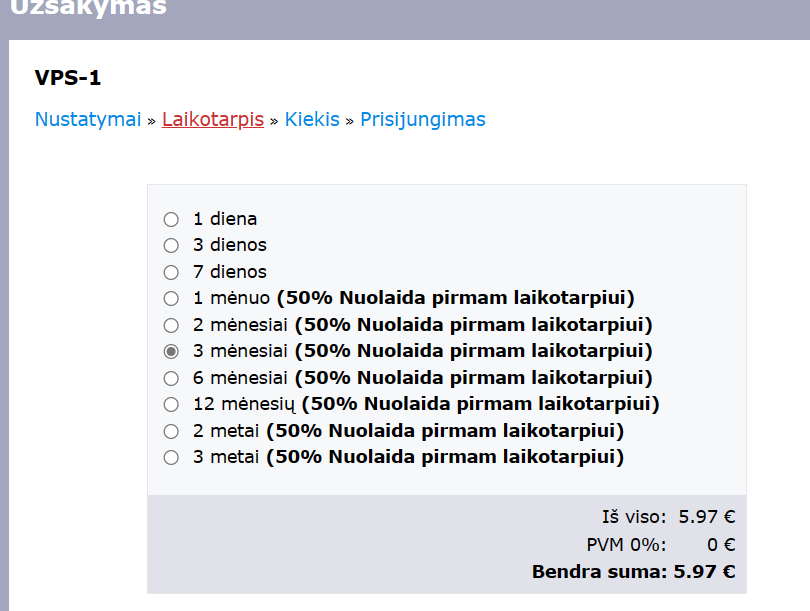
Task: Go to the Laikotarpis step link
Action: [213, 119]
